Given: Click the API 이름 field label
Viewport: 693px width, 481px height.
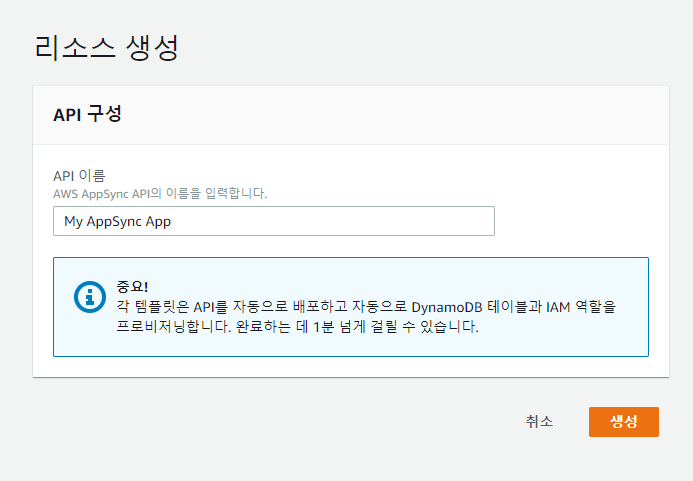Looking at the screenshot, I should [79, 176].
